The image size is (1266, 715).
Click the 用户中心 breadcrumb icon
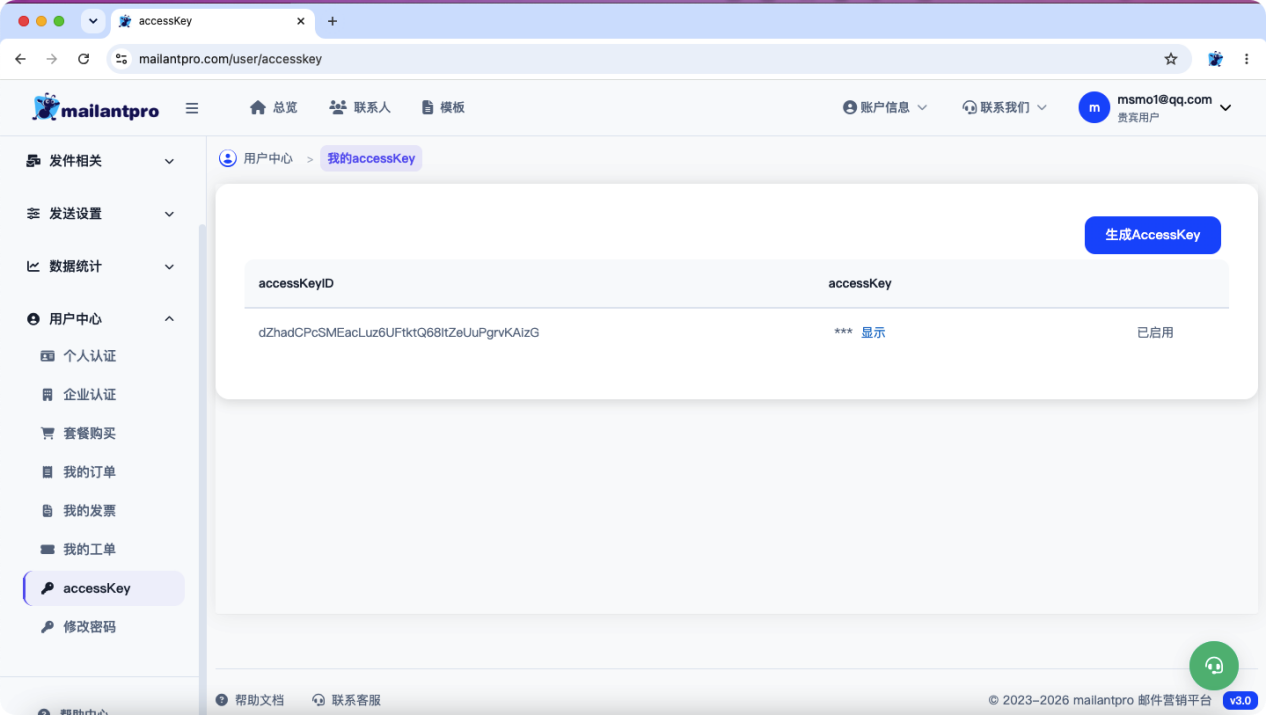click(228, 158)
